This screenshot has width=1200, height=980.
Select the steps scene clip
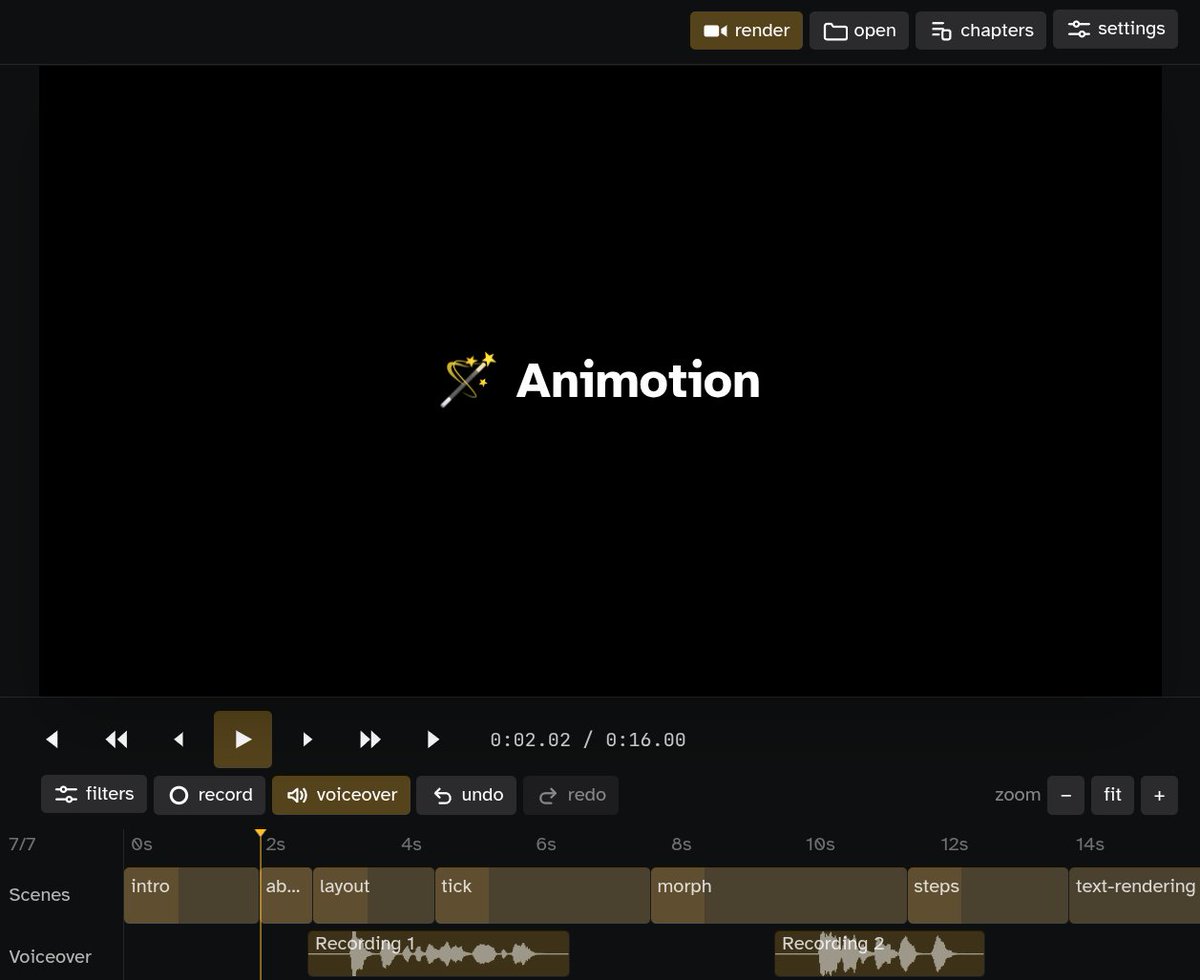[988, 895]
